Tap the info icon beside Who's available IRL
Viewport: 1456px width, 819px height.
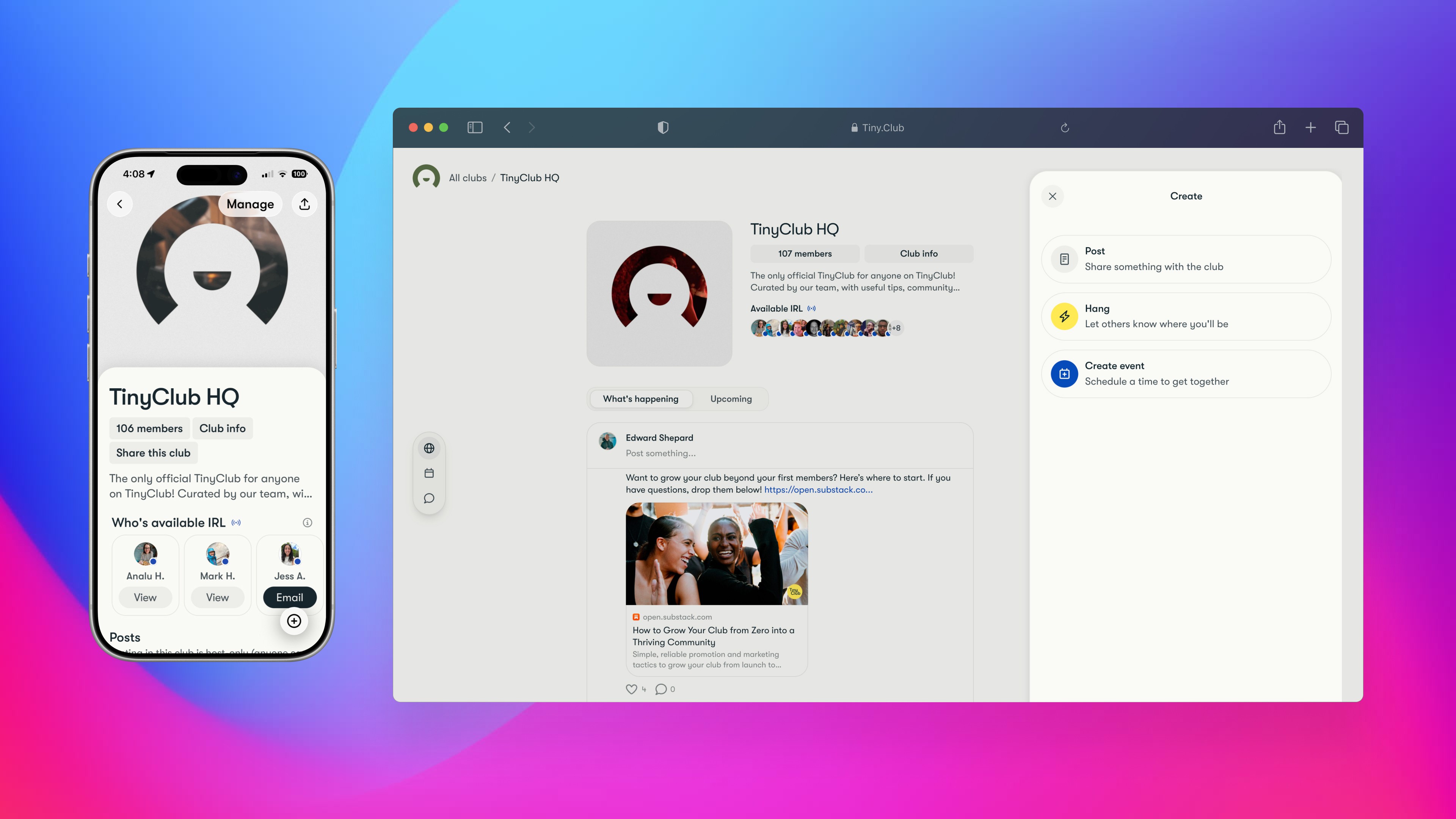[x=308, y=523]
